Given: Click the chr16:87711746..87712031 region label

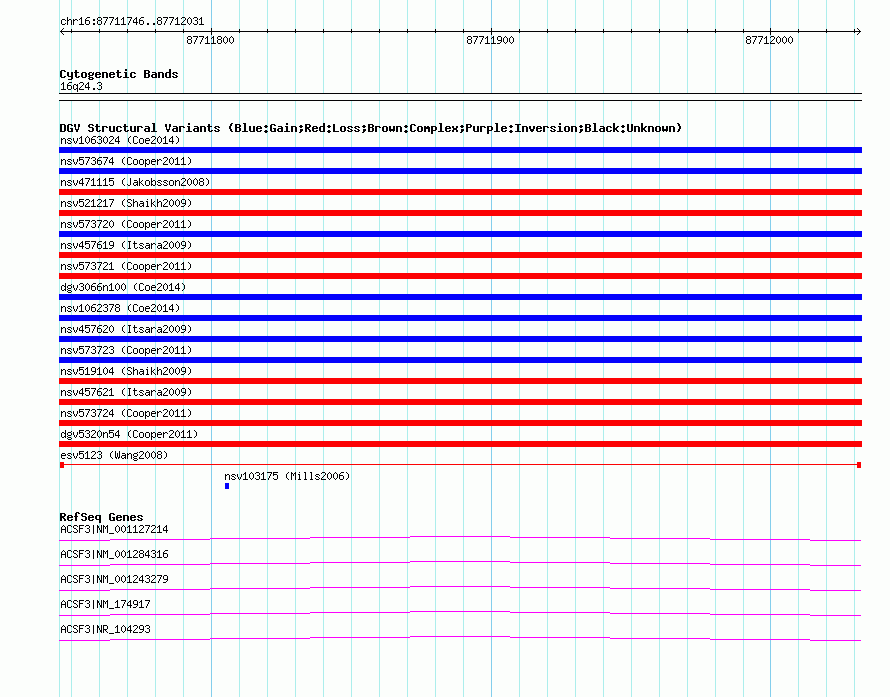Looking at the screenshot, I should [x=132, y=22].
